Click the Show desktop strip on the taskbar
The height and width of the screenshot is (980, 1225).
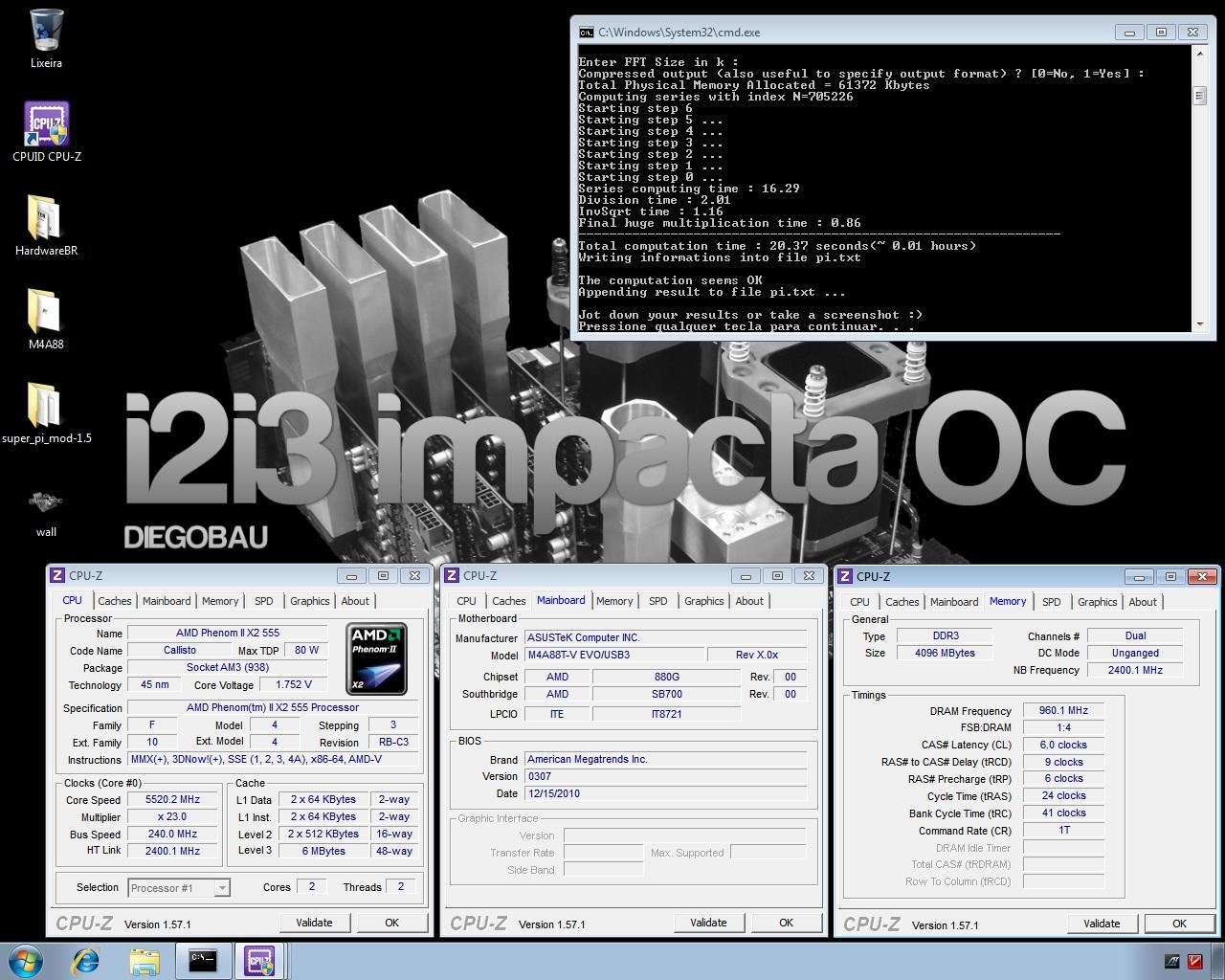(x=1218, y=961)
